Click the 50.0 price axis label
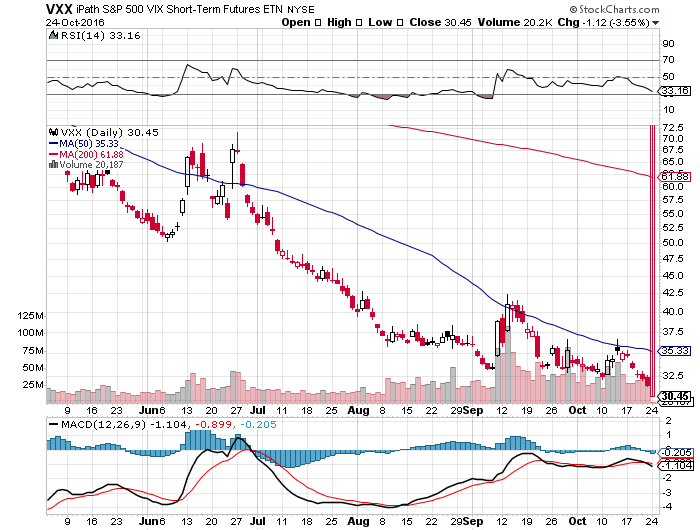700x530 pixels. click(x=673, y=243)
